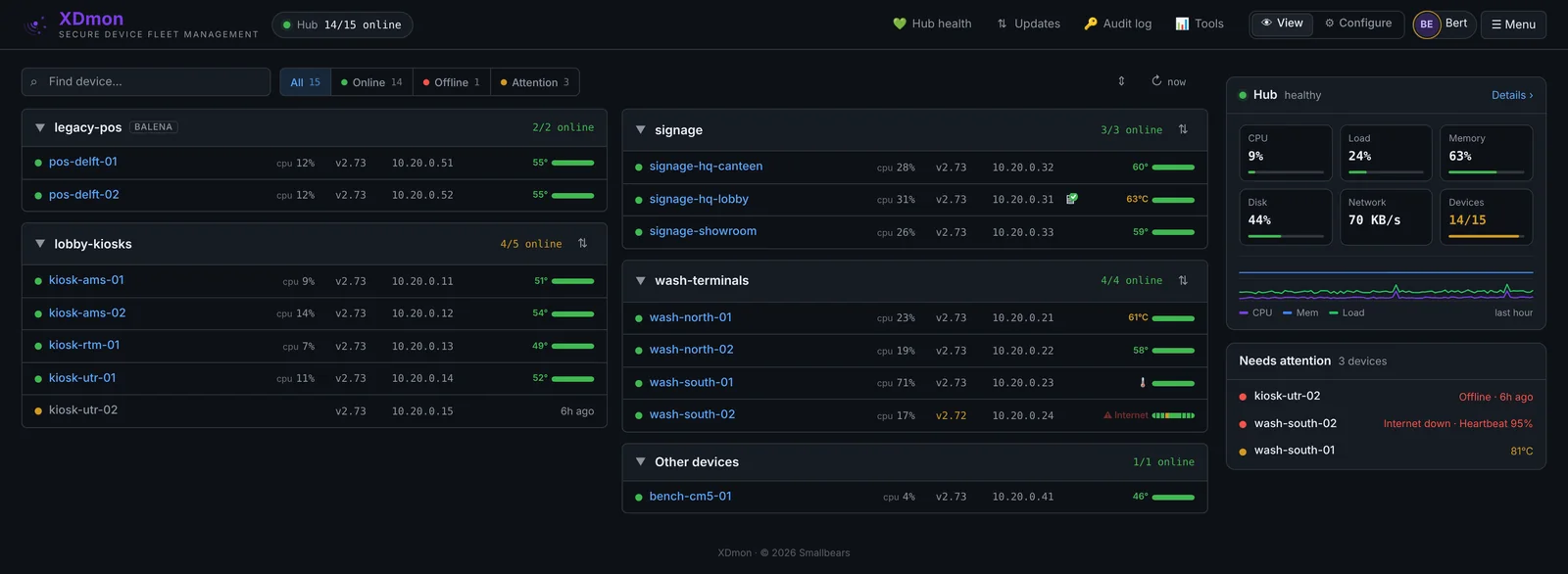
Task: Click the Hub Load 24% card
Action: pyautogui.click(x=1386, y=153)
